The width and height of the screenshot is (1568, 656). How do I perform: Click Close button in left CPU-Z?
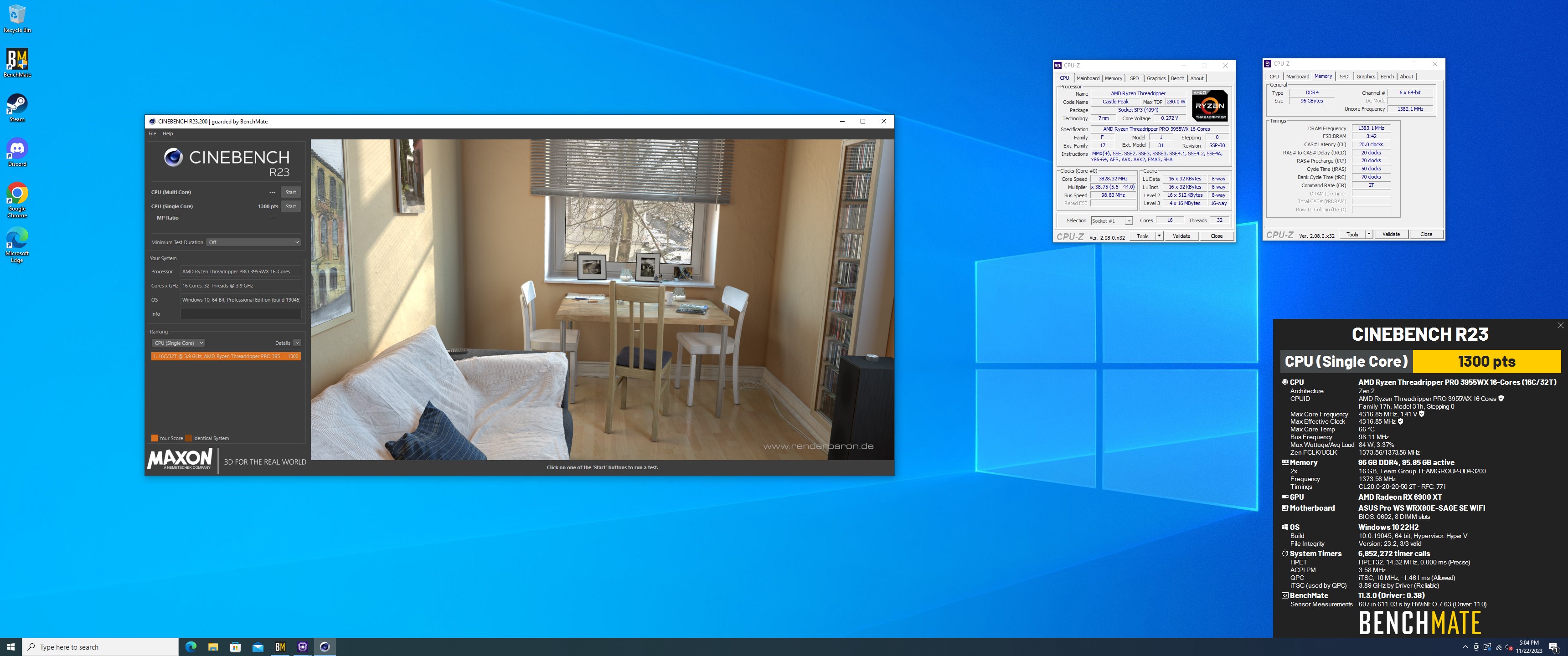point(1216,236)
